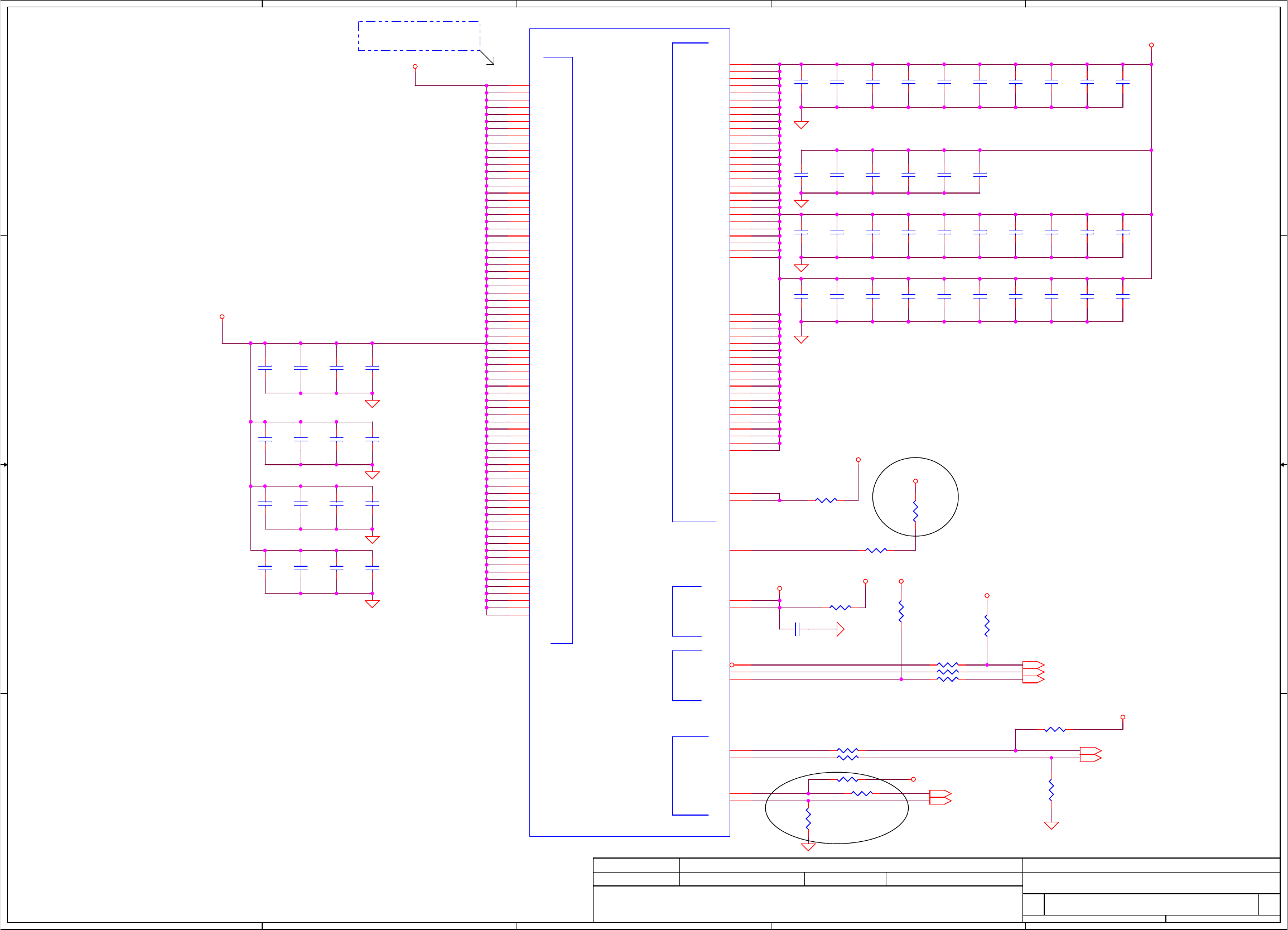Click the power terminal circle at top-right corner
Viewport: 1288px width, 930px height.
click(x=1151, y=45)
